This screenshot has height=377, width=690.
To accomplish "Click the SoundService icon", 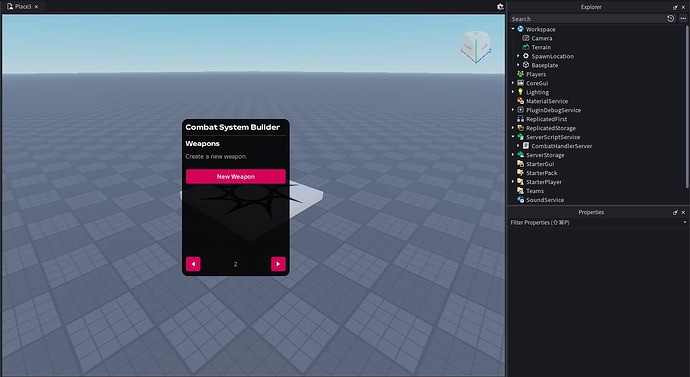I will point(520,200).
